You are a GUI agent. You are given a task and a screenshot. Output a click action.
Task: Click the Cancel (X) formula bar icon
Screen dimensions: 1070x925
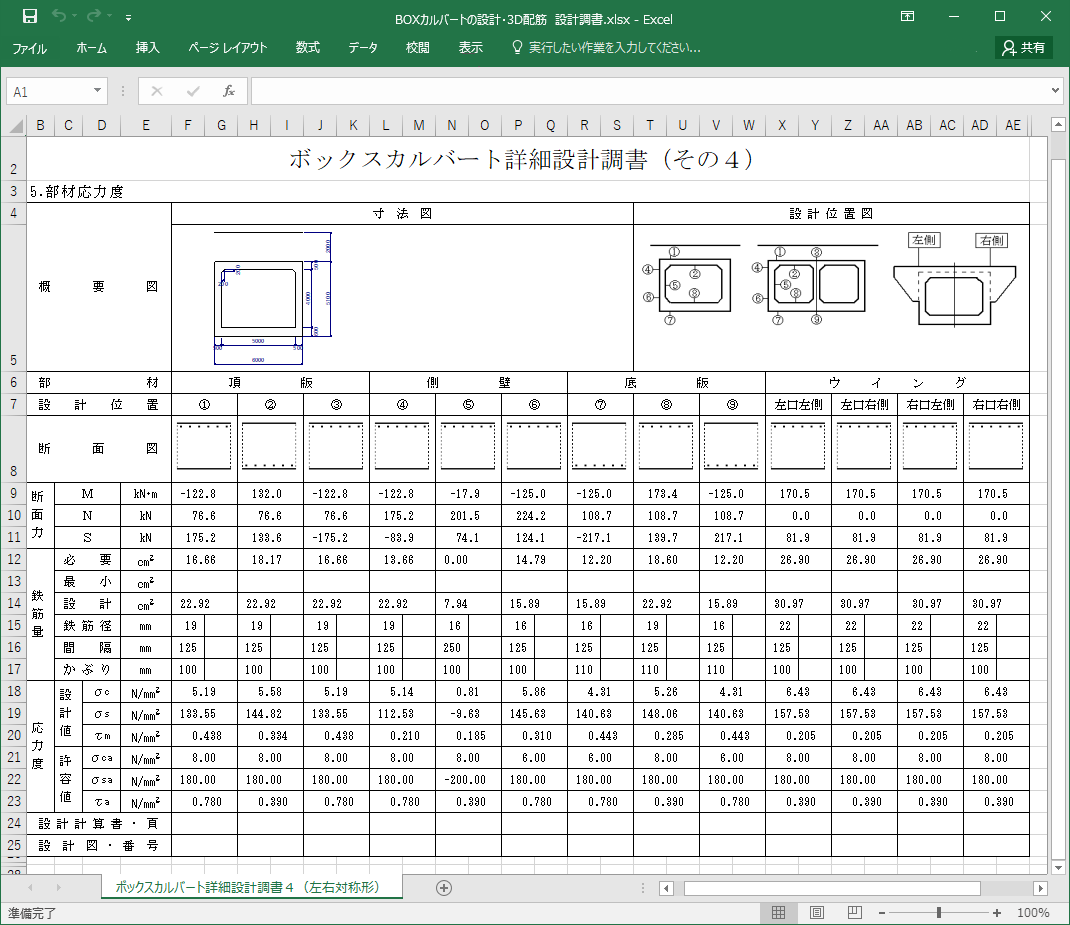pos(157,91)
